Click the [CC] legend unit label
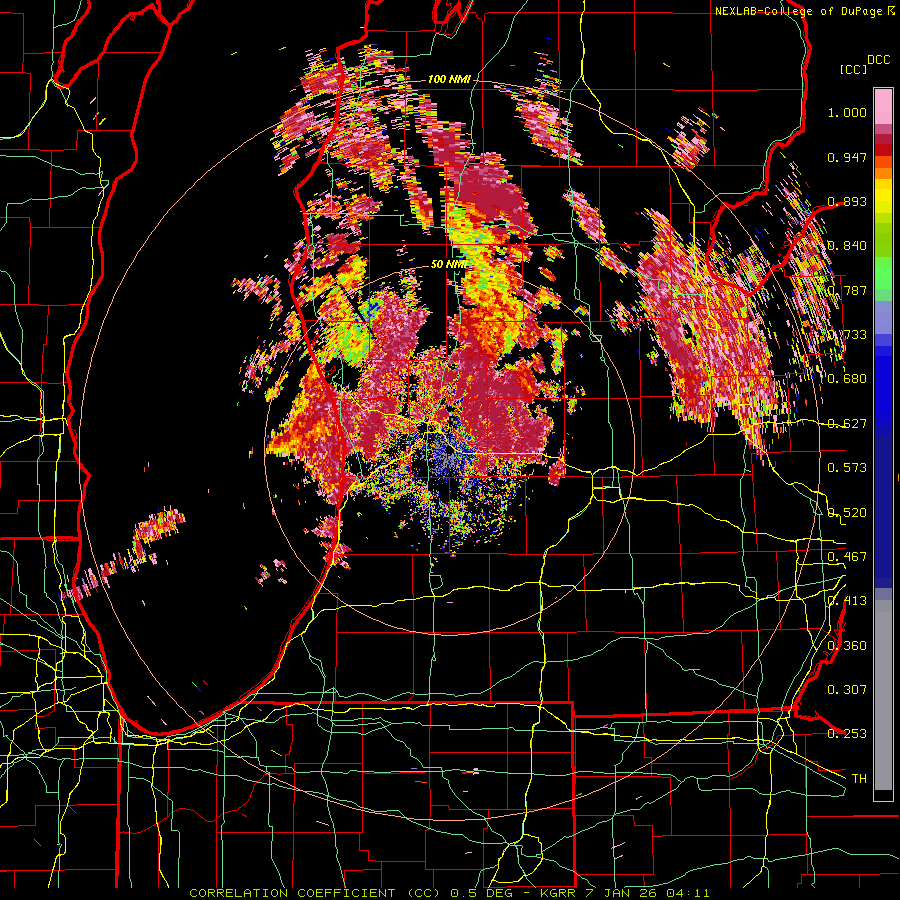Image resolution: width=900 pixels, height=900 pixels. pyautogui.click(x=853, y=69)
